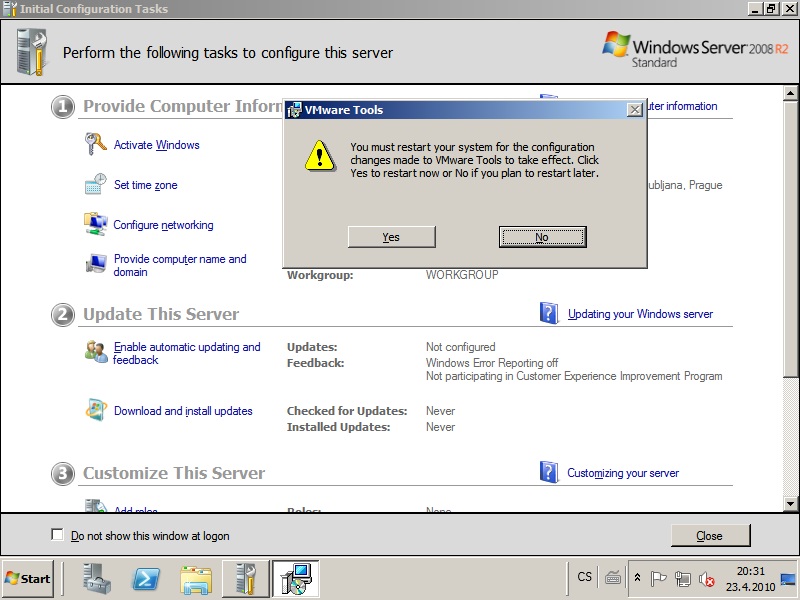Click the volume muted tray icon

[707, 578]
